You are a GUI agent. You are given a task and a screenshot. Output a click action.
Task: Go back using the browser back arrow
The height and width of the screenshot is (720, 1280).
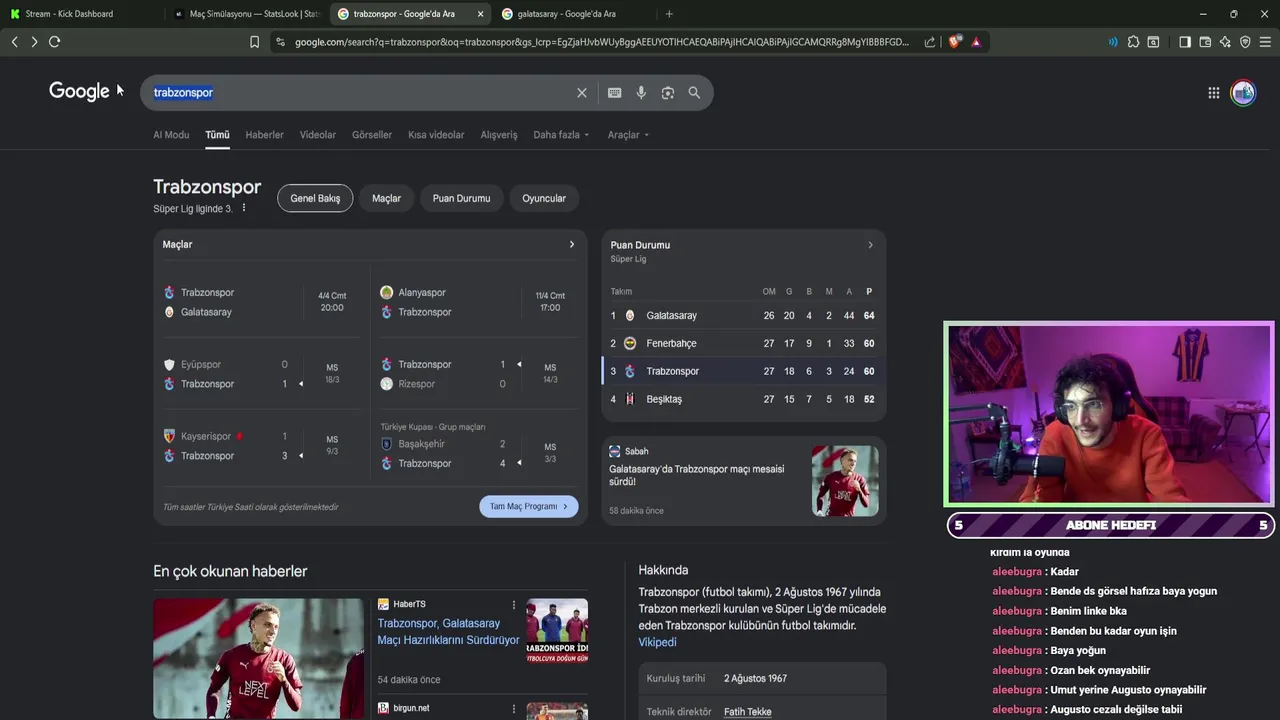click(x=14, y=42)
